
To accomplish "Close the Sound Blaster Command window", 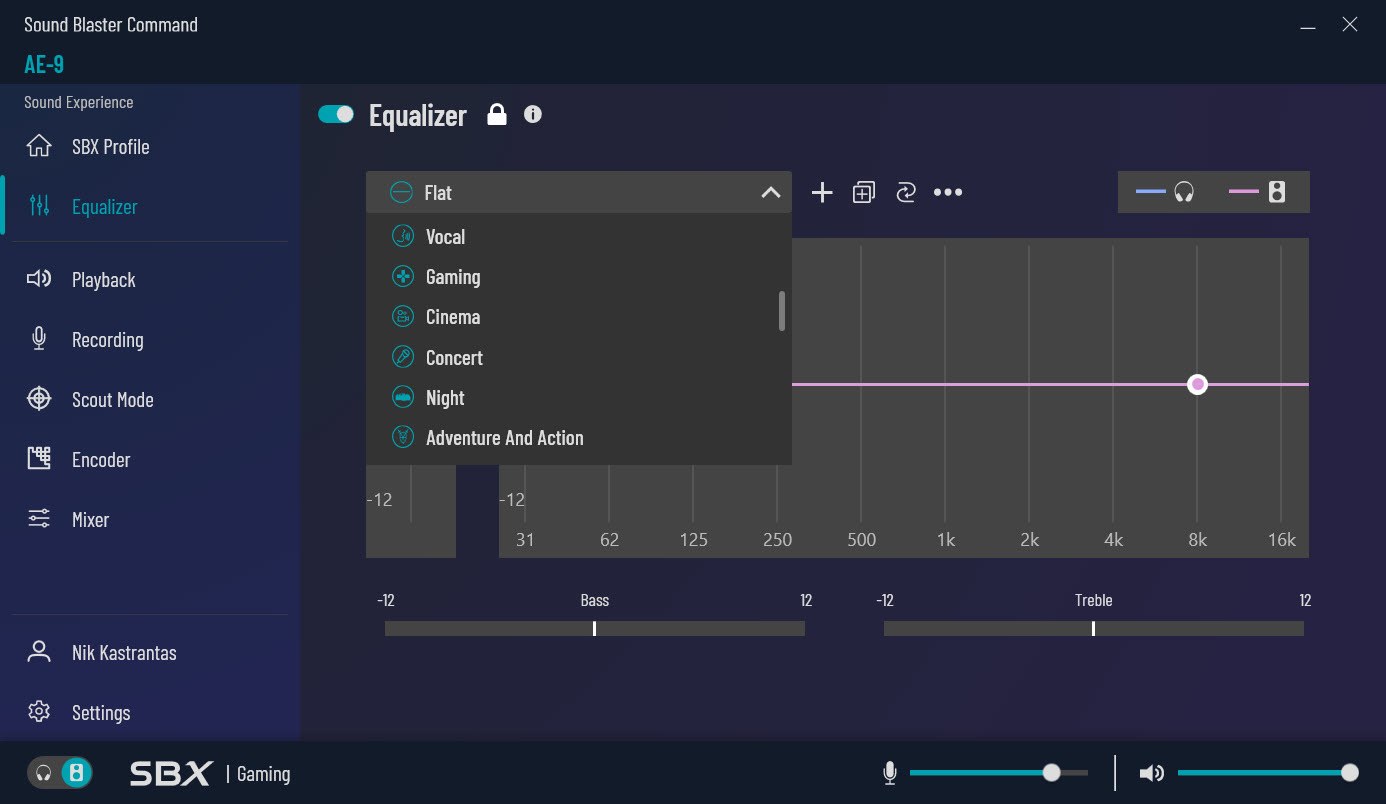I will click(x=1350, y=25).
